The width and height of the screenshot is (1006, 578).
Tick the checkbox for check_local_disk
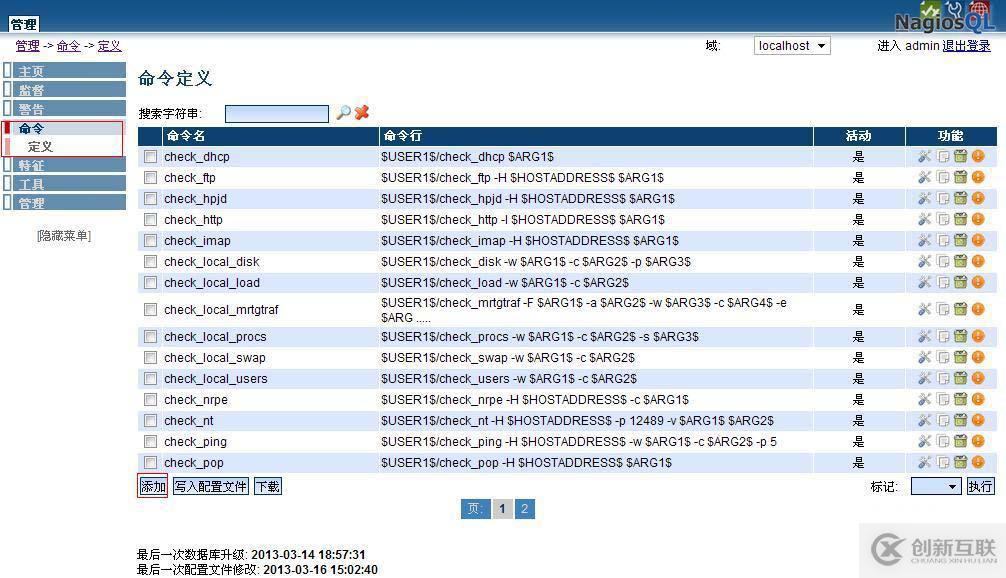point(150,261)
